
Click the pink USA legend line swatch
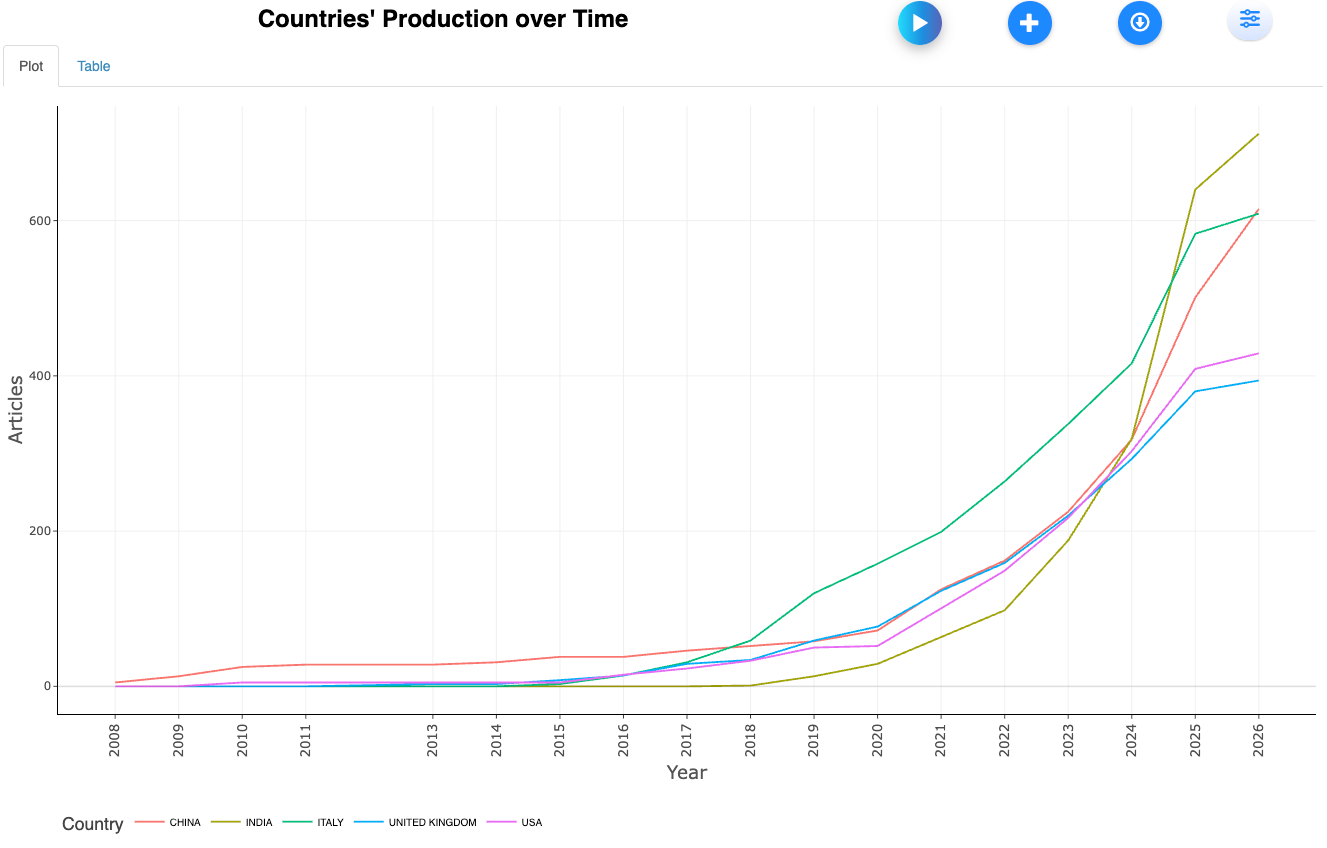[x=501, y=823]
